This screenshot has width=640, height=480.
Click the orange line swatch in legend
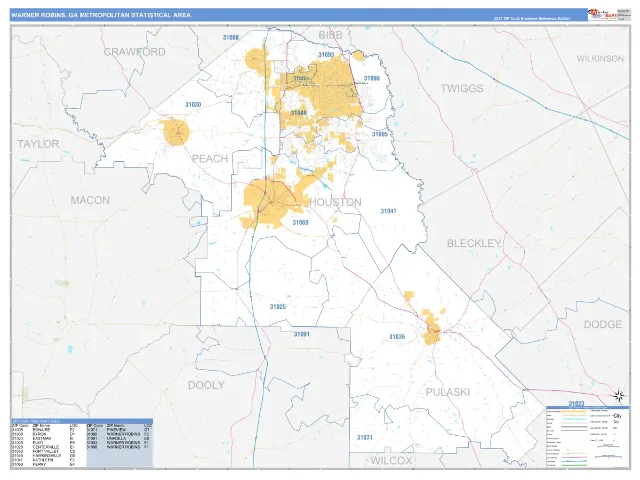(x=574, y=411)
